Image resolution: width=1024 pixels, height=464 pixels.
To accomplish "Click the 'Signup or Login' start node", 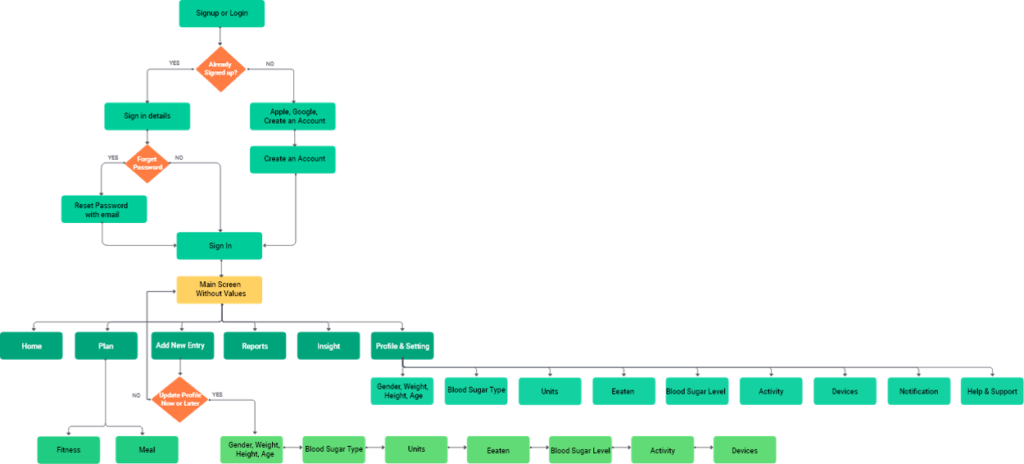I will point(221,14).
